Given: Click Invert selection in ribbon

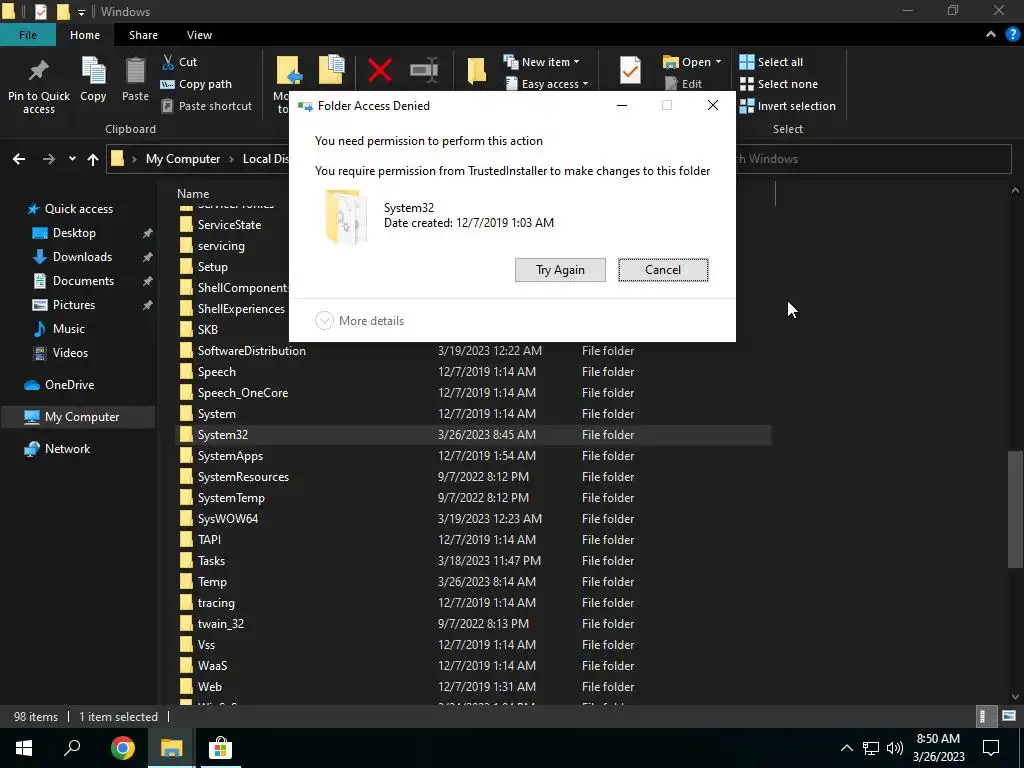Looking at the screenshot, I should tap(788, 106).
